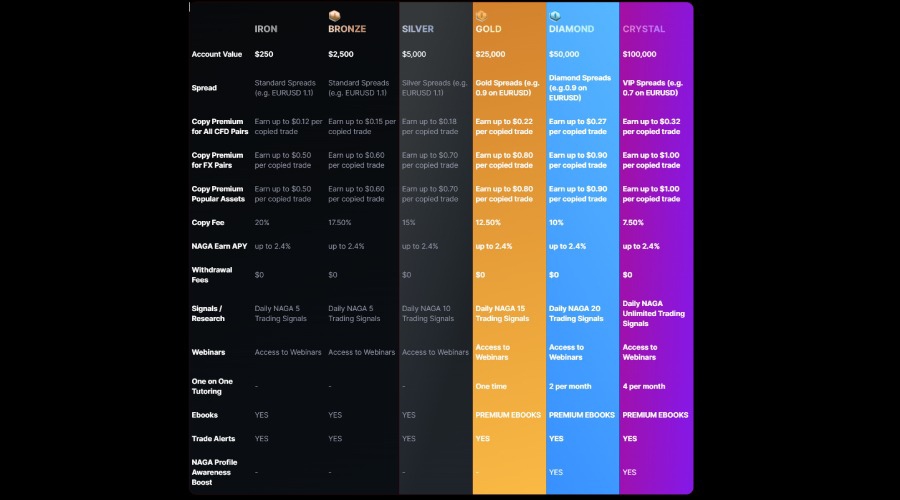Select the GOLD column header
Viewport: 900px width, 500px height.
tap(488, 29)
